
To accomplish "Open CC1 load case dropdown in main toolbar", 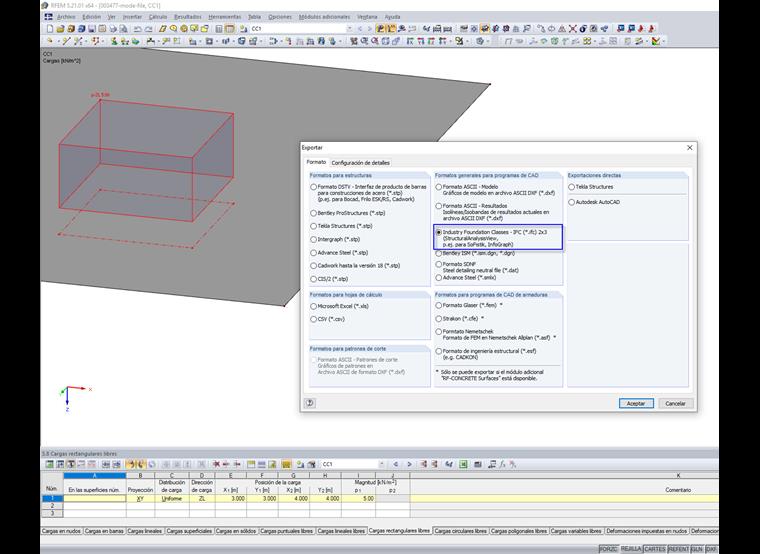I will (x=349, y=29).
